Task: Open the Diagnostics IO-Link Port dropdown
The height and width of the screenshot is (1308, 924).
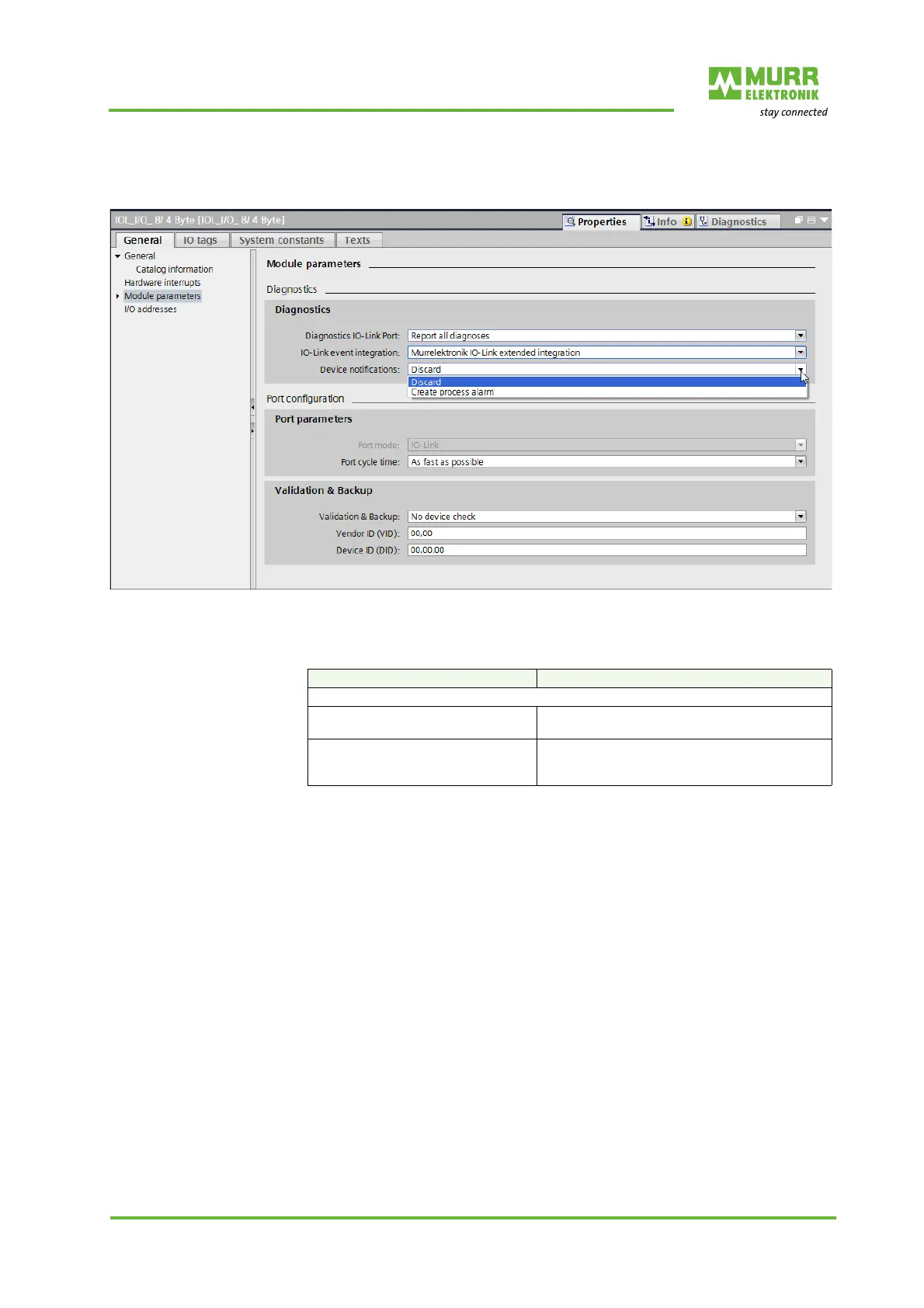Action: click(801, 336)
